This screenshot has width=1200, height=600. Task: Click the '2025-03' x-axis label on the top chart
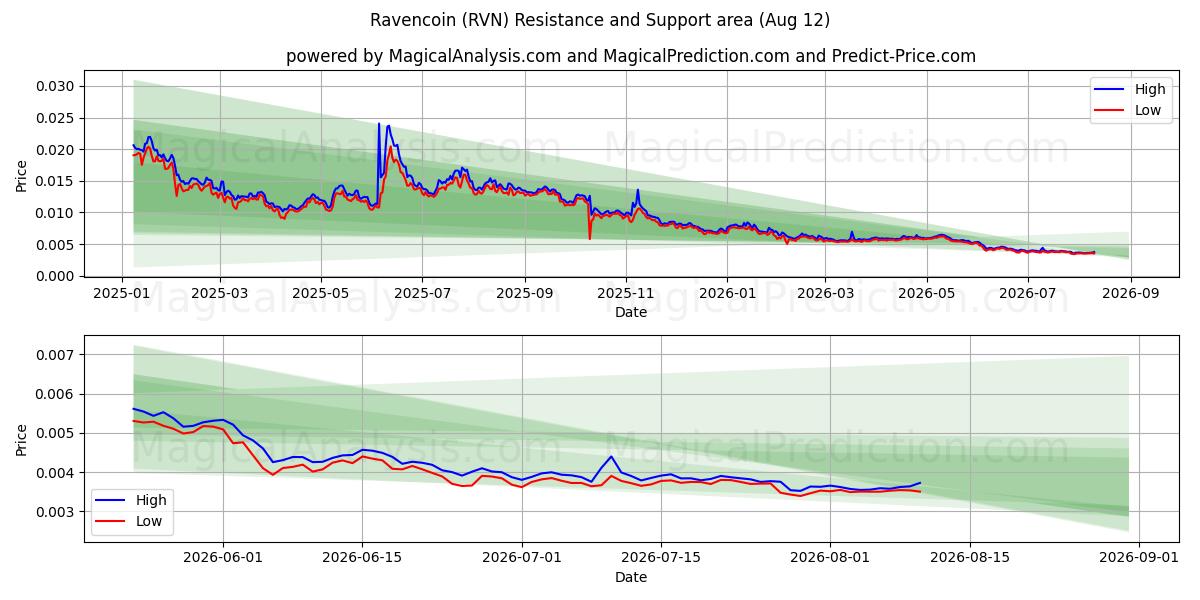point(219,295)
